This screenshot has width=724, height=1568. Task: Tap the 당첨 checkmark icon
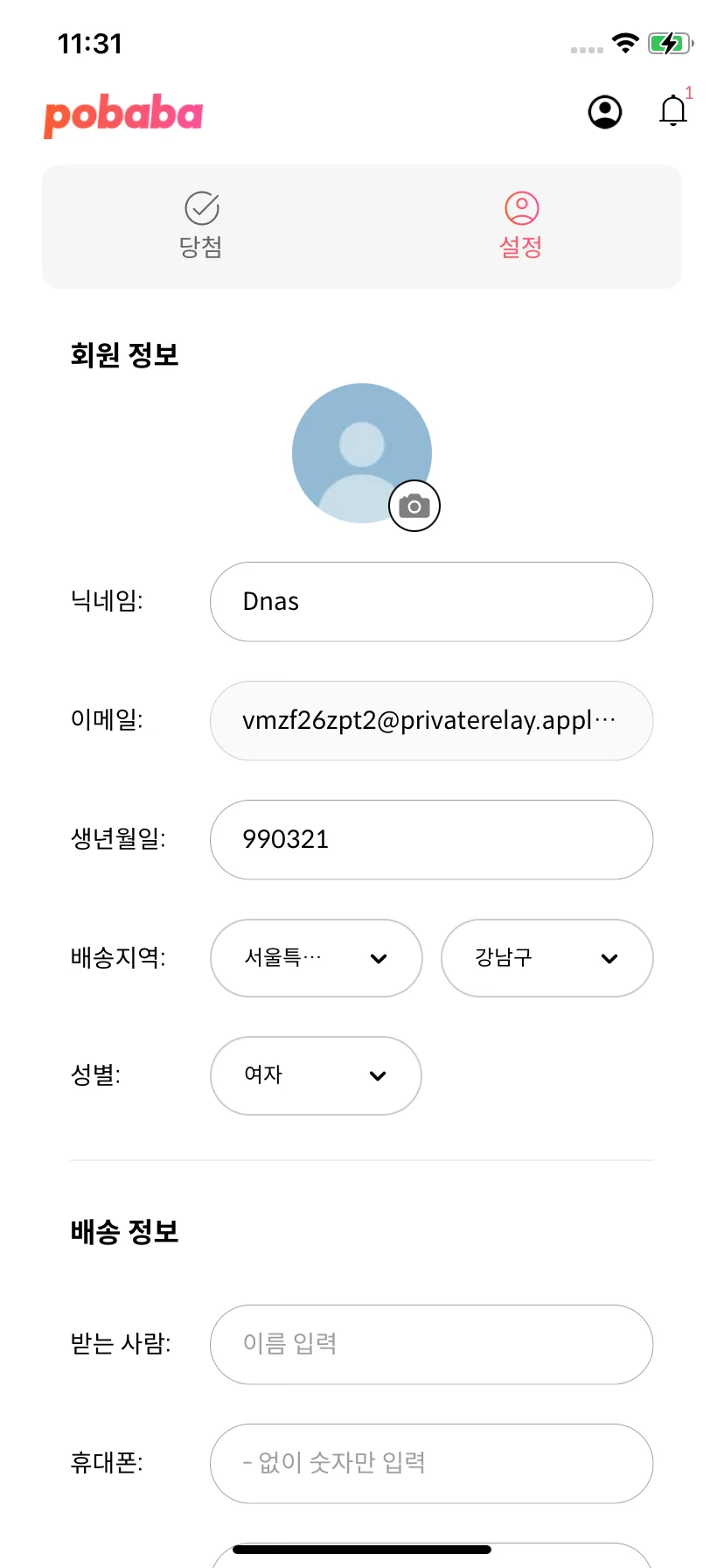pos(202,208)
